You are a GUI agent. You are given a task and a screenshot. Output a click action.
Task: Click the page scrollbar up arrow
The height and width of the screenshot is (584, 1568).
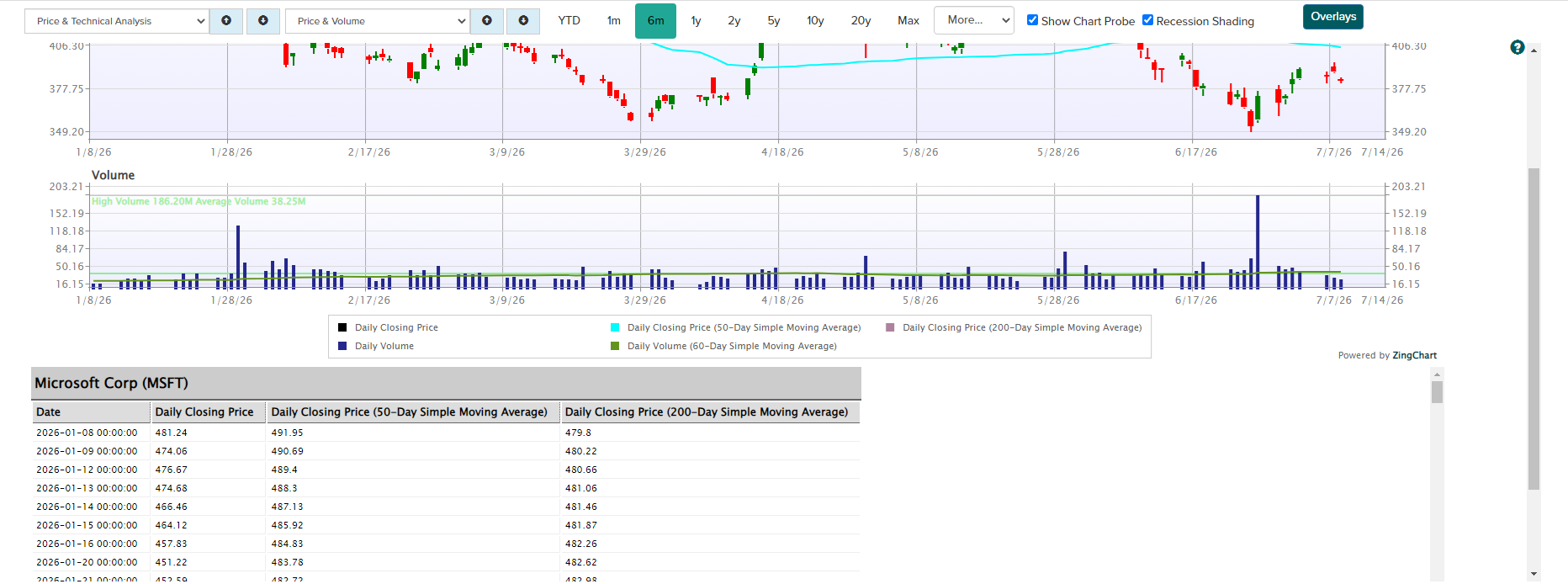1534,50
